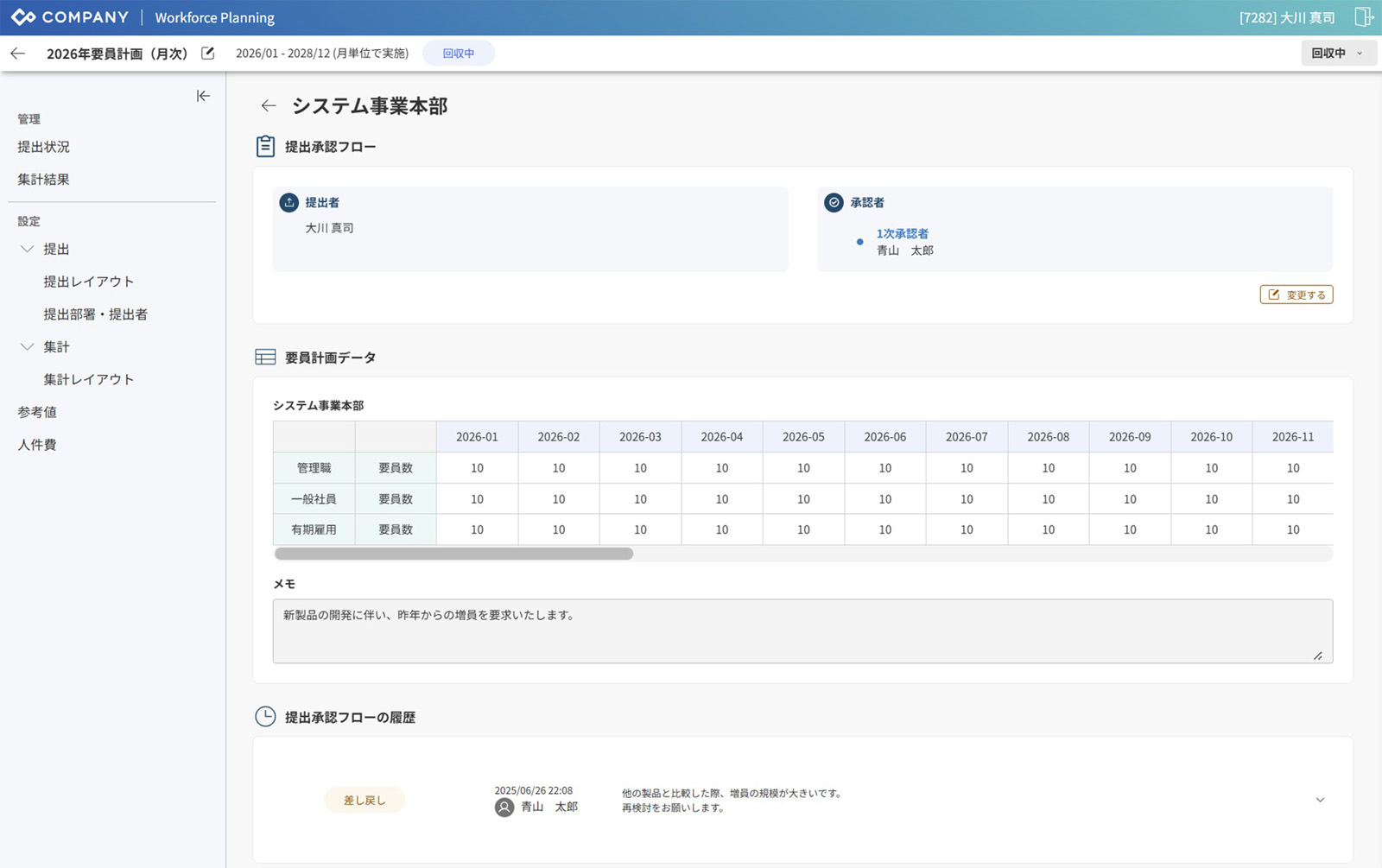Select 提出レイアウト in sidebar
1382x868 pixels.
pos(89,282)
